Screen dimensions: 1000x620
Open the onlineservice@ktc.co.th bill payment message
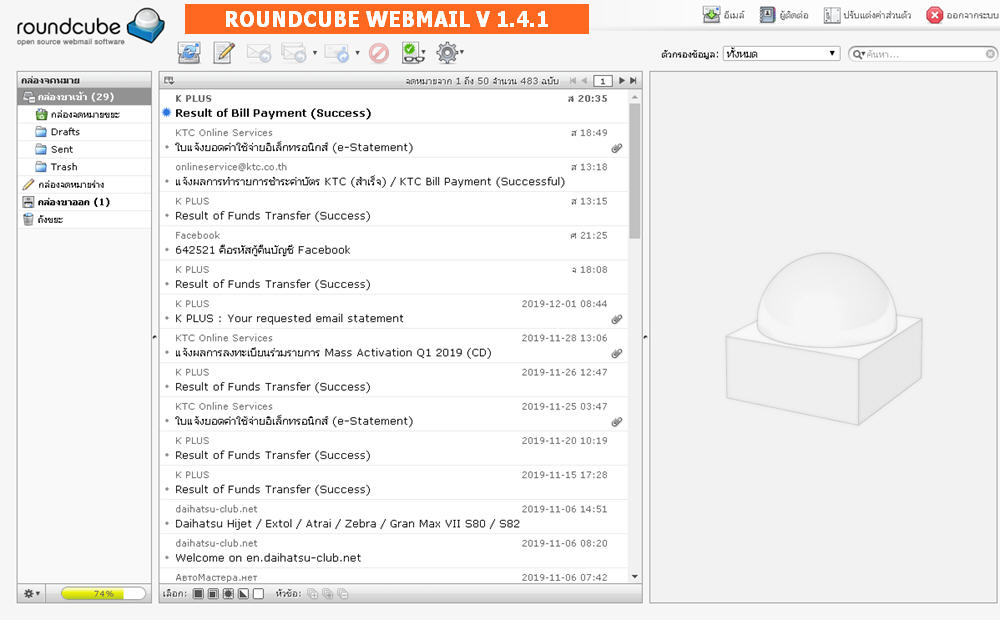click(x=393, y=175)
